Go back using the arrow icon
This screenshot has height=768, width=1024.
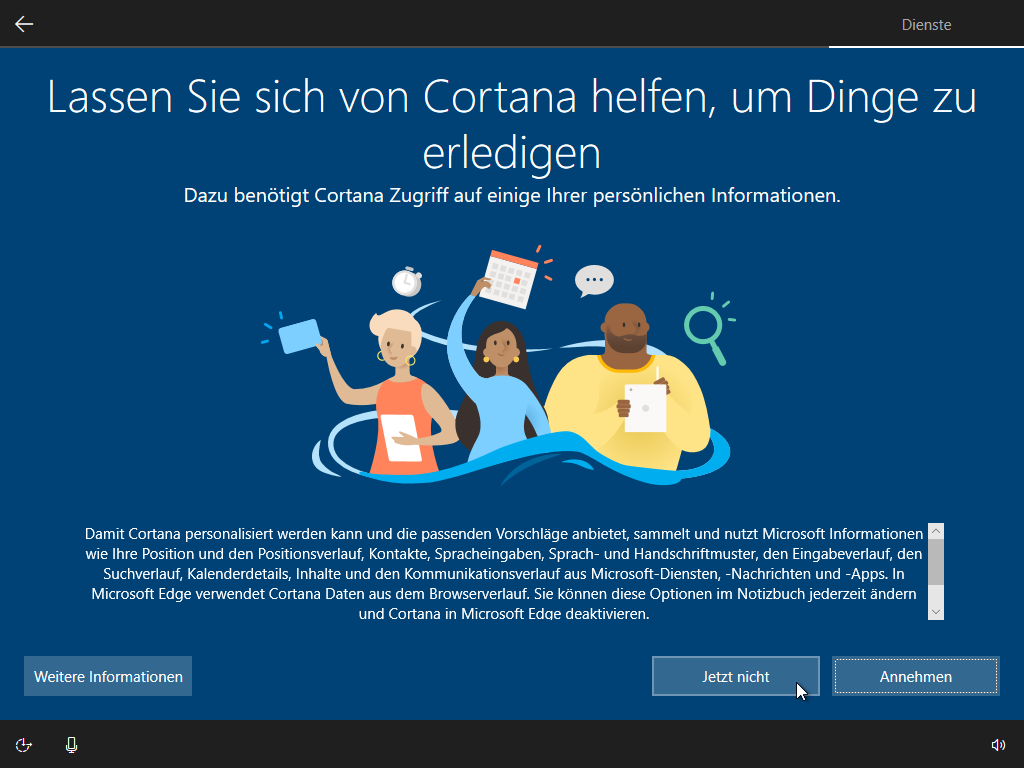(24, 24)
